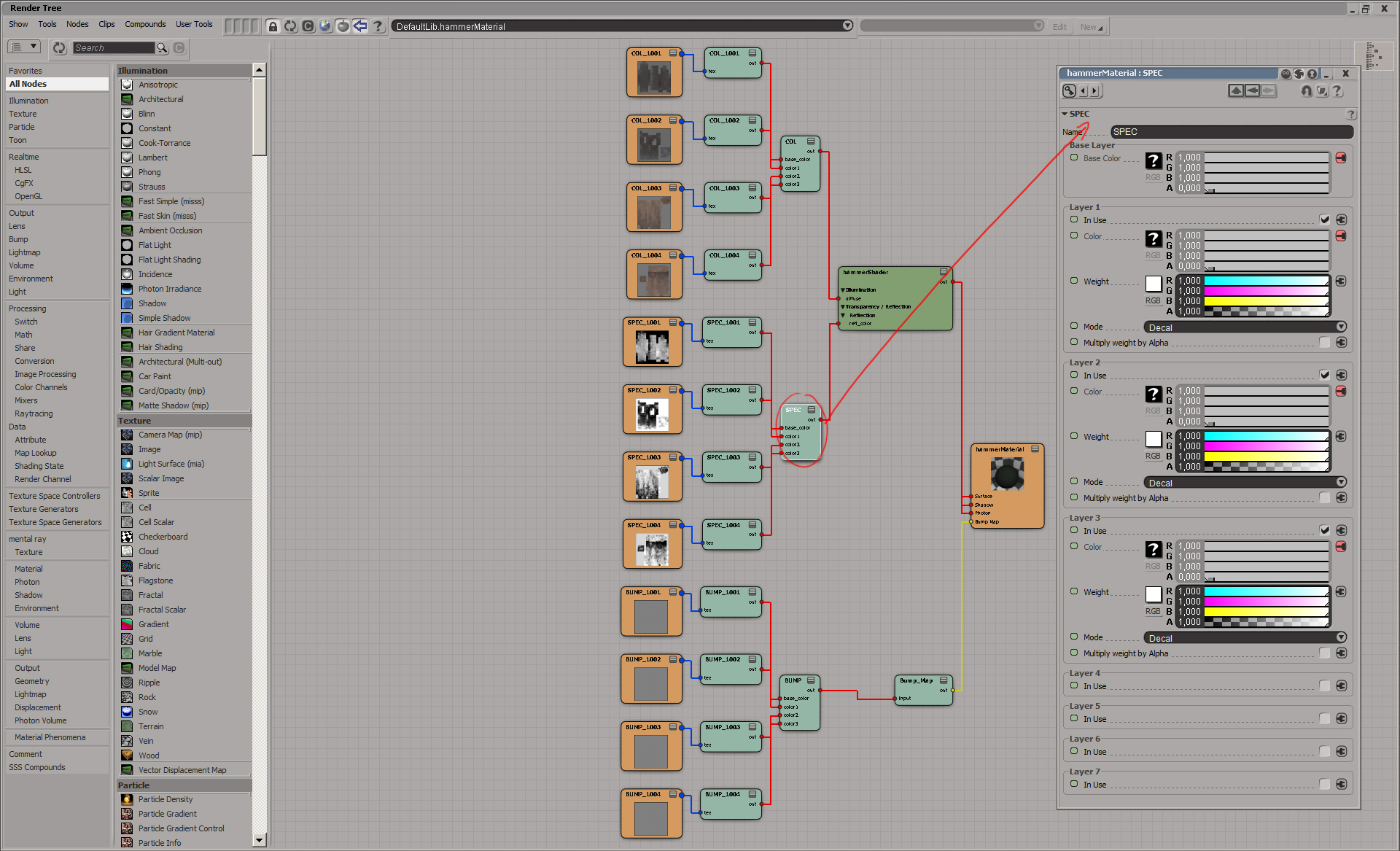Click Layer 1 Weight white color swatch
This screenshot has width=1400, height=851.
(x=1153, y=283)
